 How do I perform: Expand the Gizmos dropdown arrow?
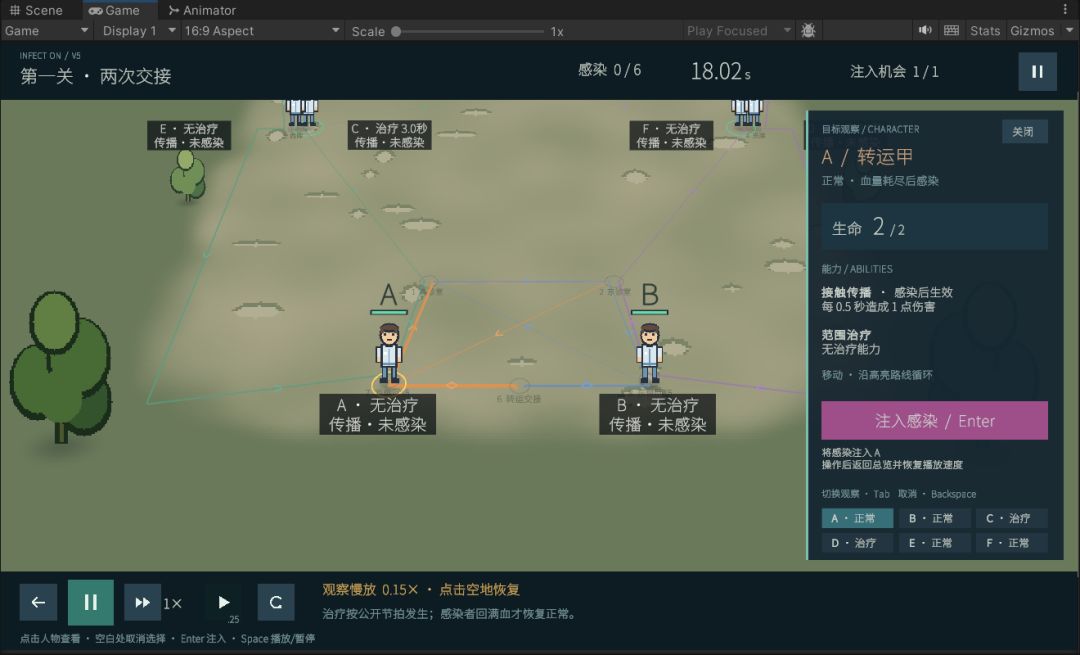(1069, 30)
